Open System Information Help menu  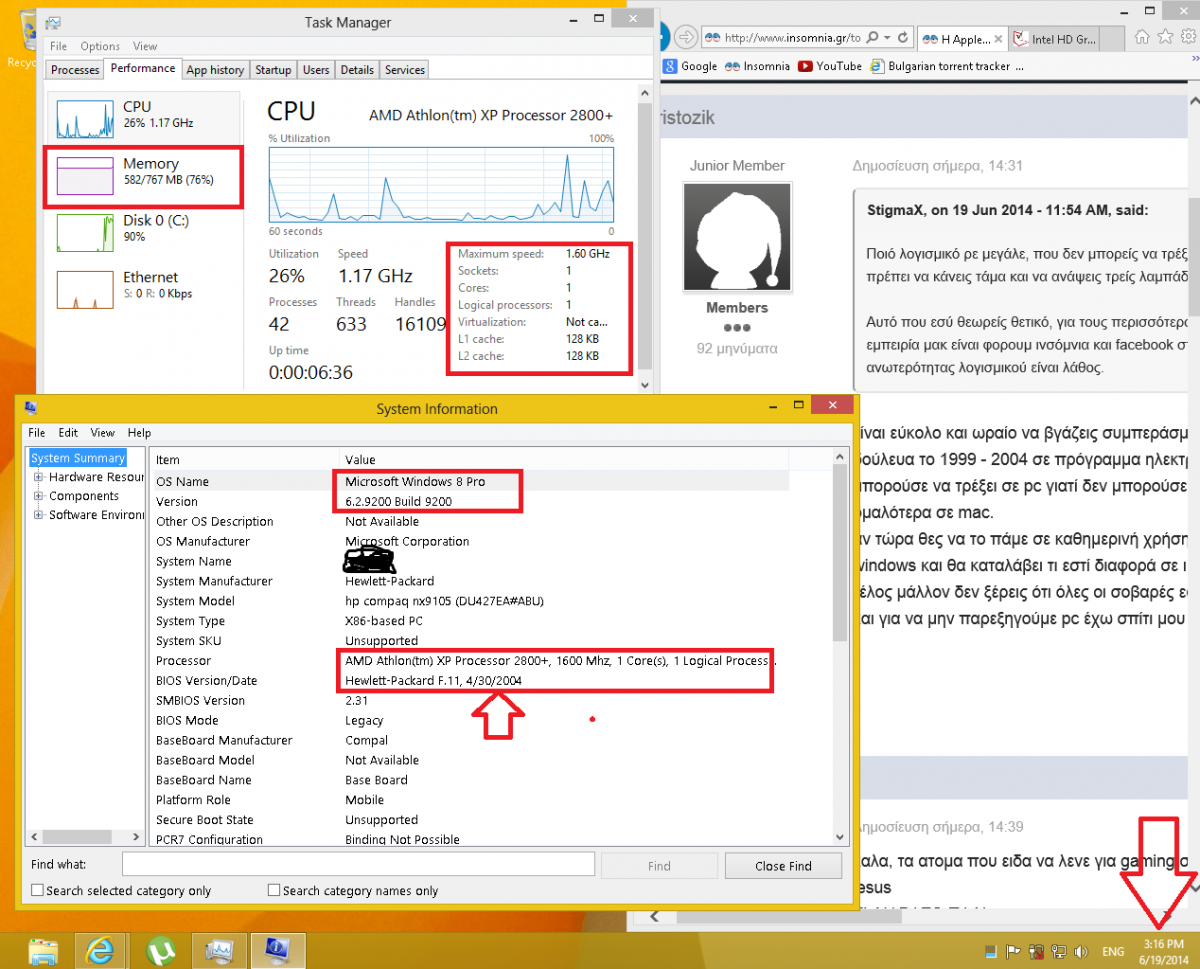click(x=139, y=433)
